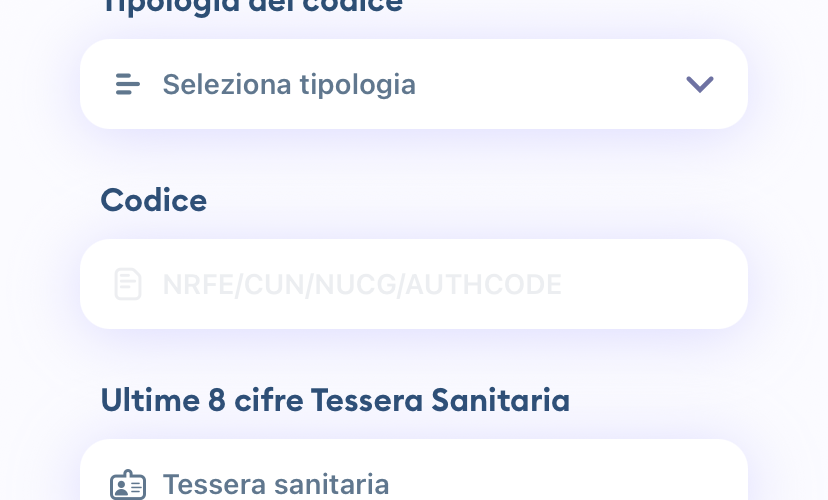Click the word tipologia in the dropdown
This screenshot has height=500, width=828.
coord(357,86)
